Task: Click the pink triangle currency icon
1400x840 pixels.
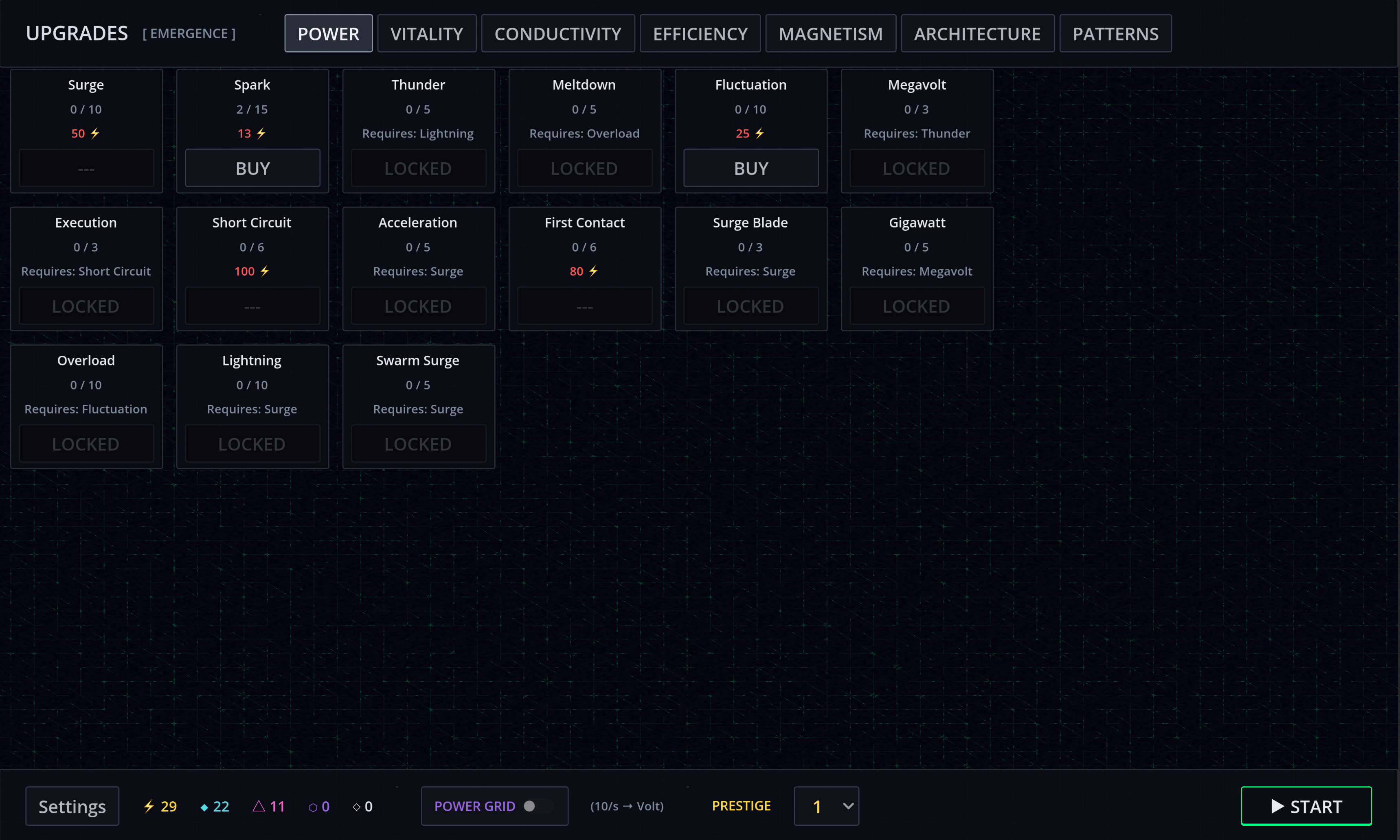Action: (258, 805)
